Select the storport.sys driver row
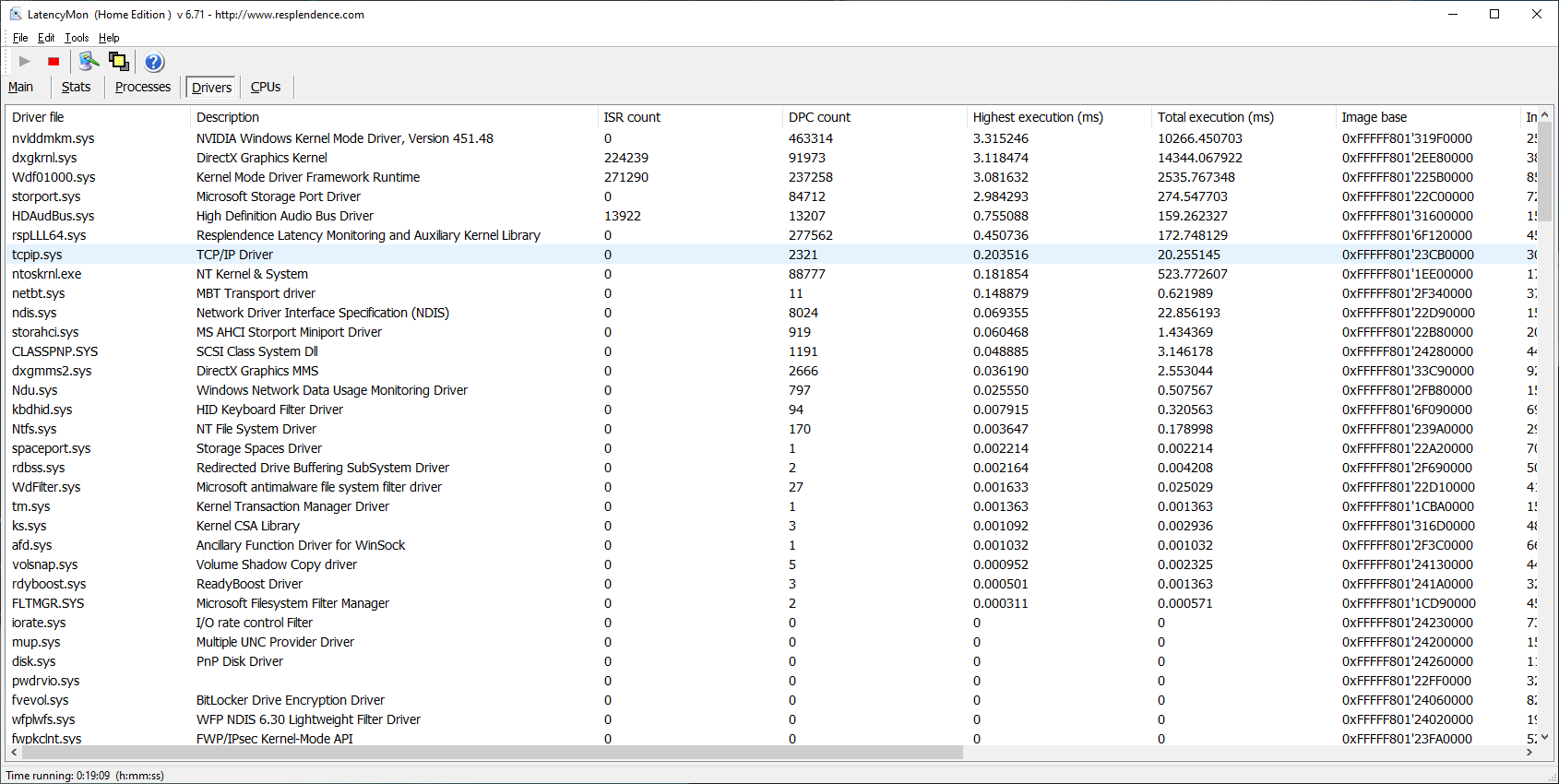Viewport: 1559px width, 784px height. (771, 196)
